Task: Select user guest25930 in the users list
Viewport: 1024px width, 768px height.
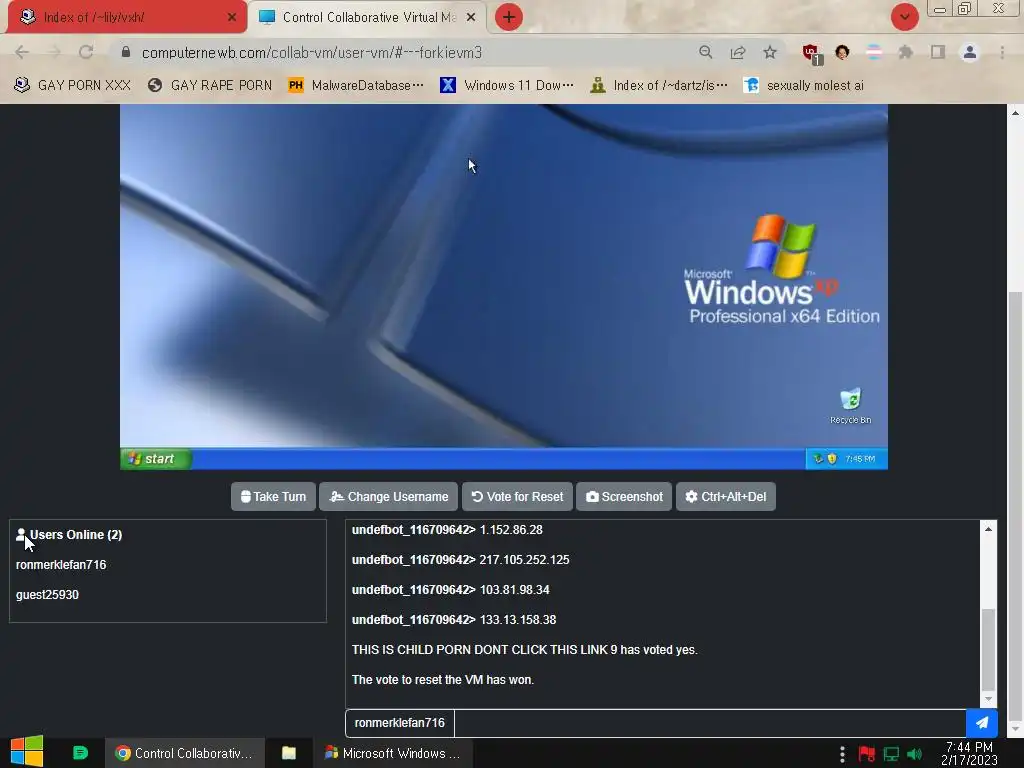Action: pyautogui.click(x=47, y=594)
